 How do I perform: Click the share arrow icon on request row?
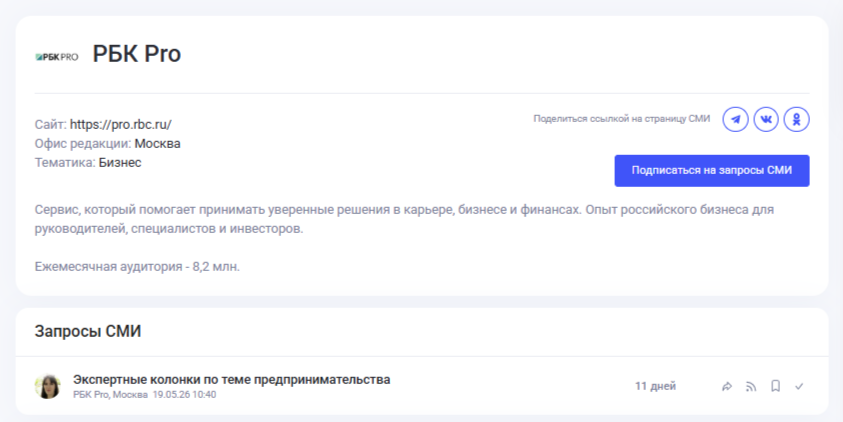click(x=727, y=386)
